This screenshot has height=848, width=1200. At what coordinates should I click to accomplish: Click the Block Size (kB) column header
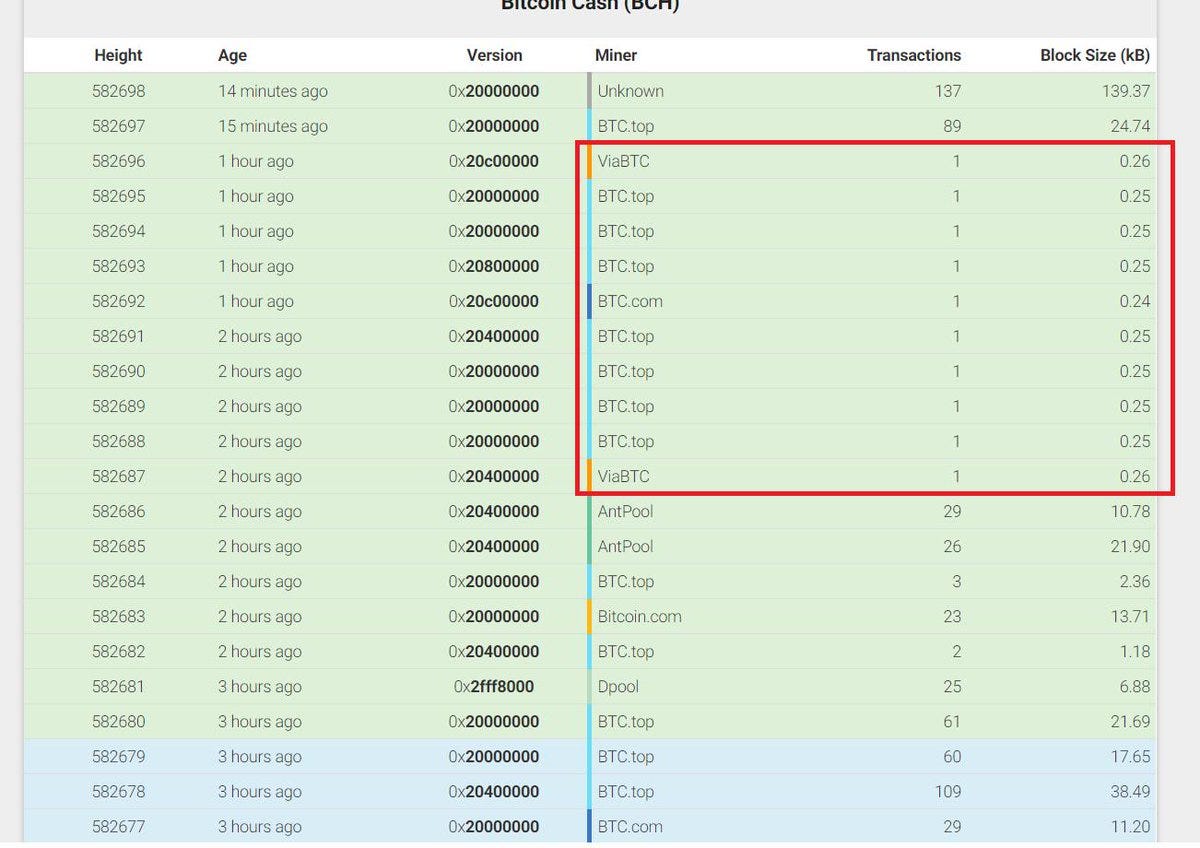pyautogui.click(x=1095, y=55)
